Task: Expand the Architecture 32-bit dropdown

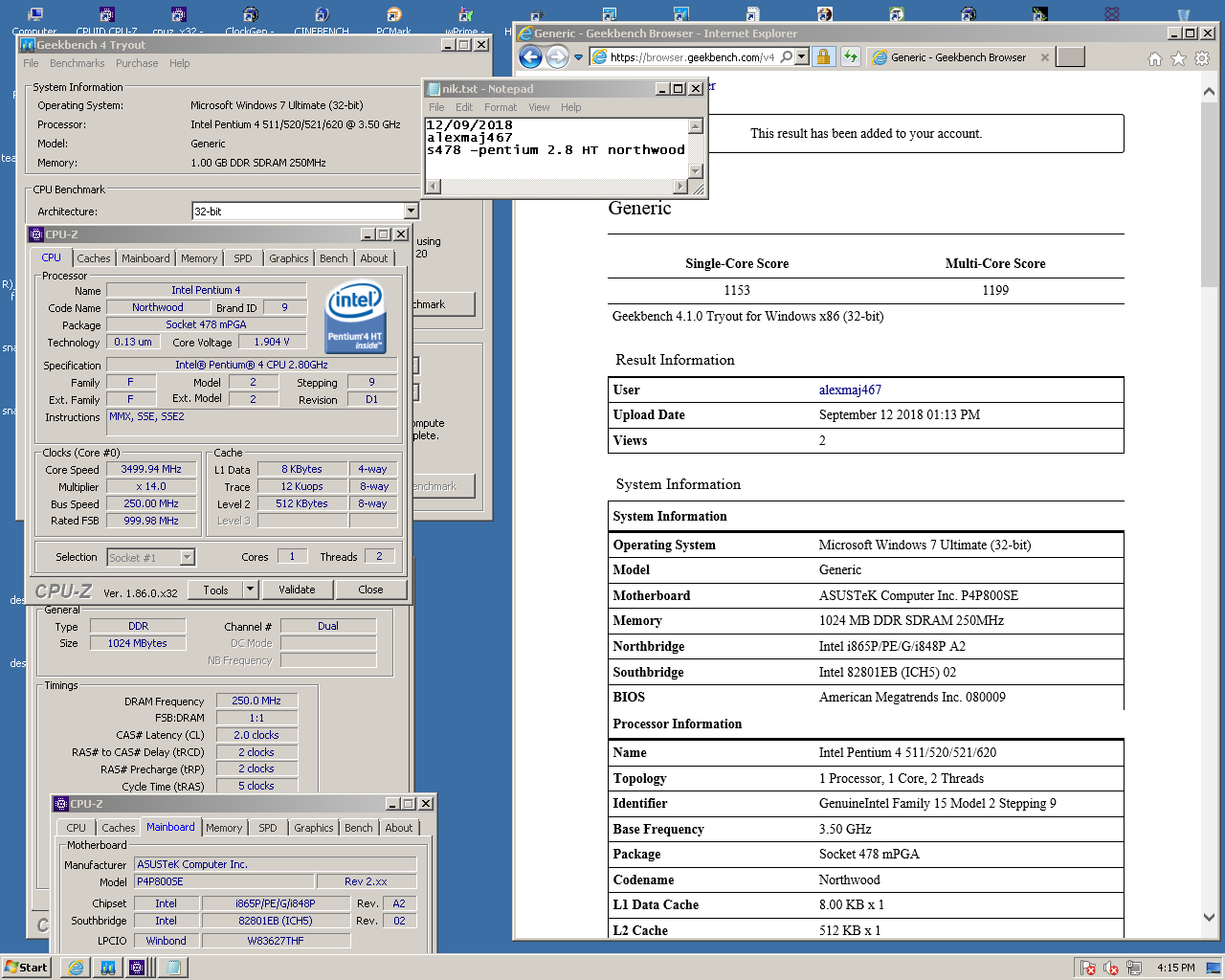Action: coord(411,212)
